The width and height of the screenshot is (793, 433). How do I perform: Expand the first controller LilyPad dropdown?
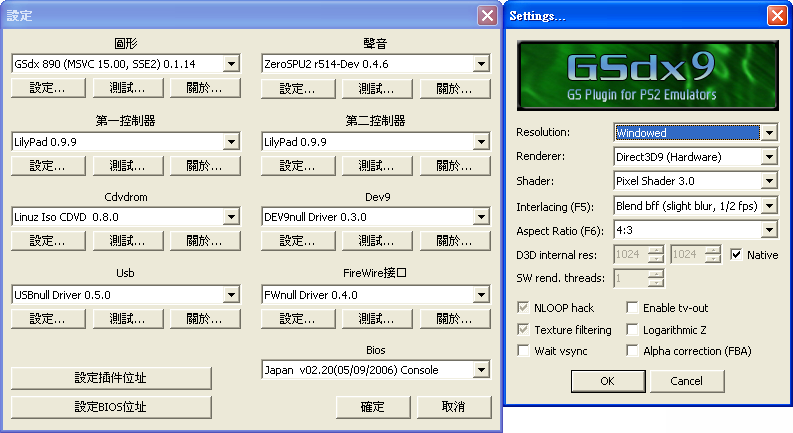click(x=126, y=142)
